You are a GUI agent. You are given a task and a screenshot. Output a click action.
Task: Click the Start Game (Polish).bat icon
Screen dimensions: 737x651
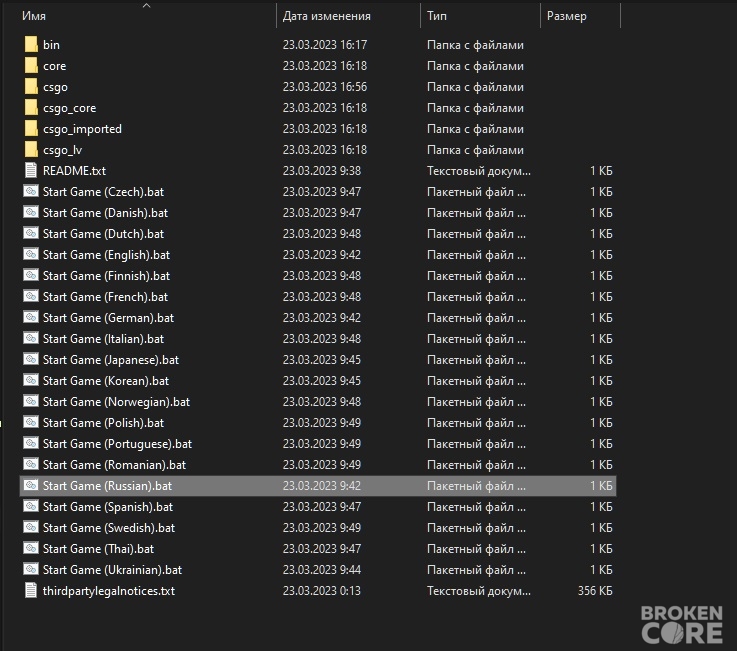[31, 423]
